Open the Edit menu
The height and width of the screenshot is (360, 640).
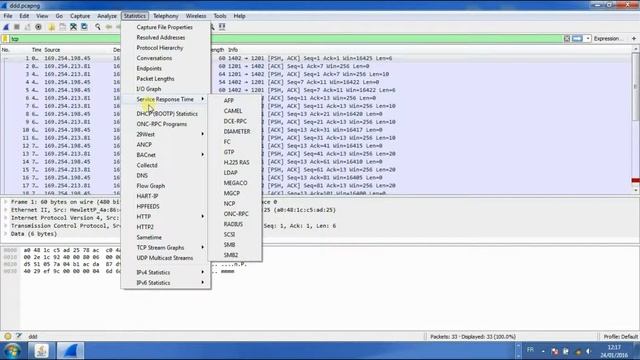pos(24,16)
